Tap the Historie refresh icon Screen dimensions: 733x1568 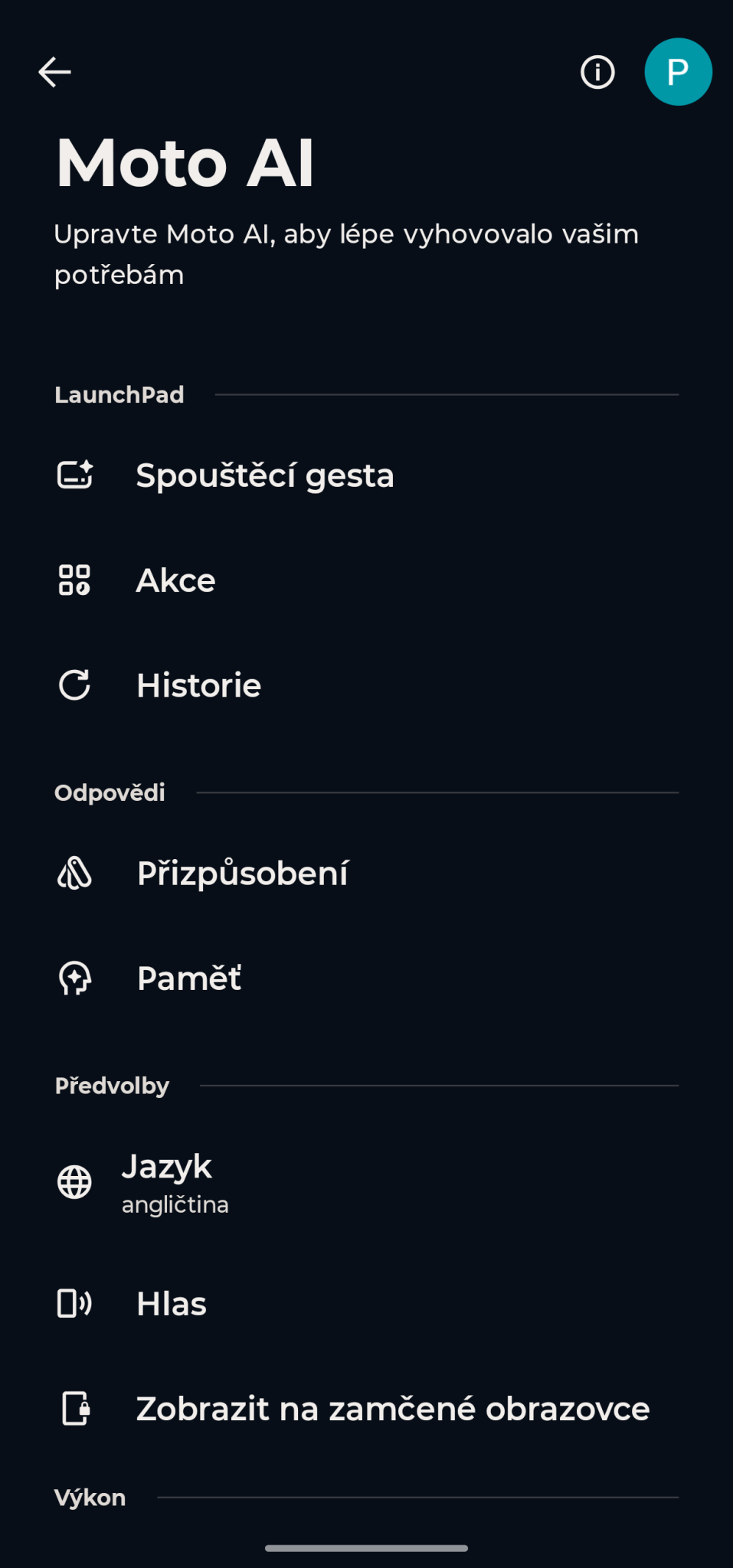click(x=75, y=685)
